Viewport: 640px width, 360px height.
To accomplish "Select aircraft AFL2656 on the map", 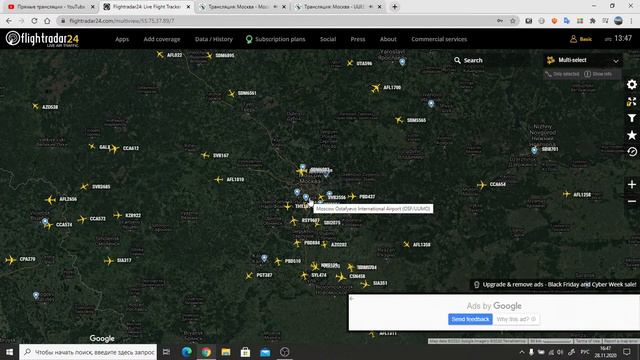I will click(x=50, y=200).
